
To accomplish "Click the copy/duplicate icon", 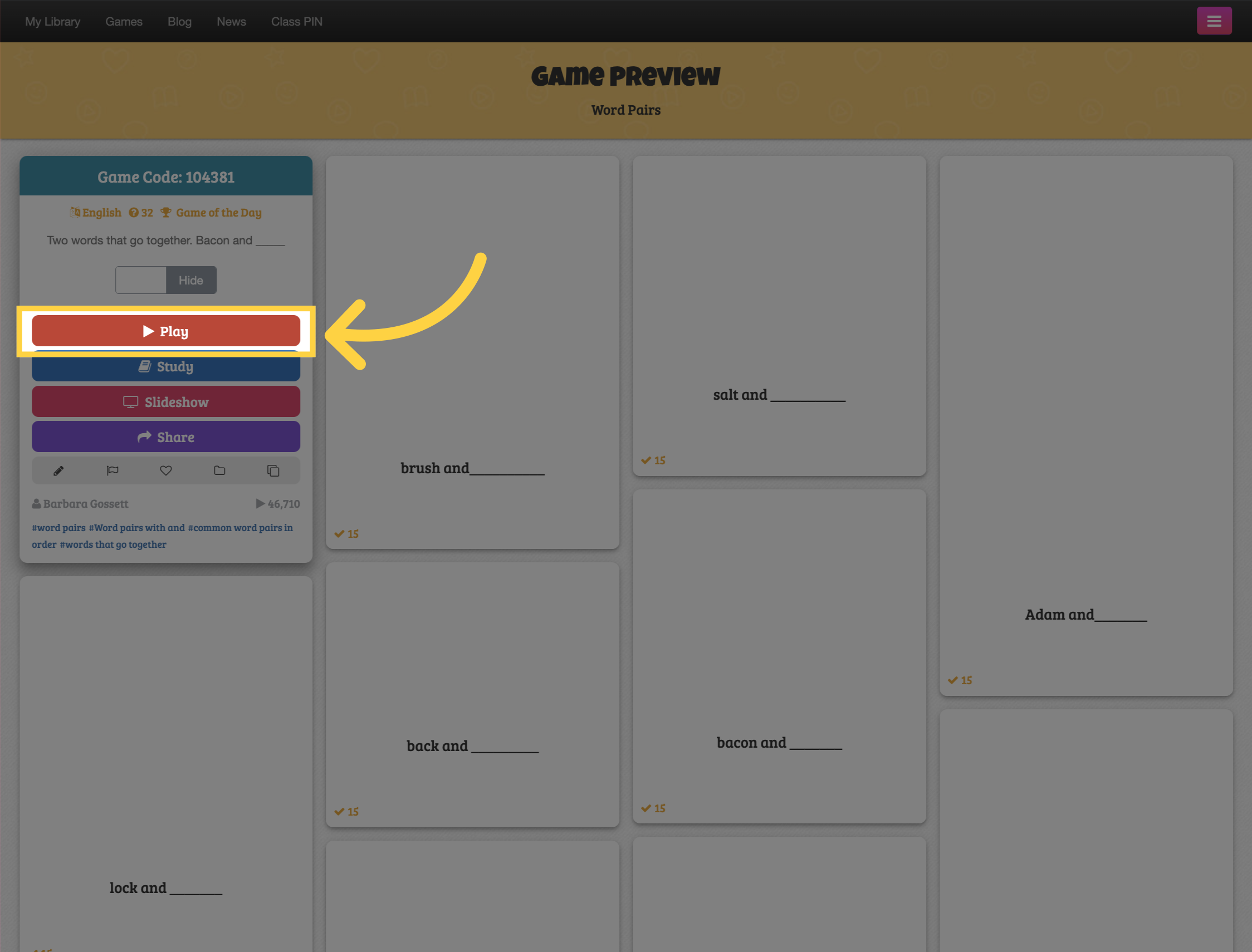I will coord(274,470).
